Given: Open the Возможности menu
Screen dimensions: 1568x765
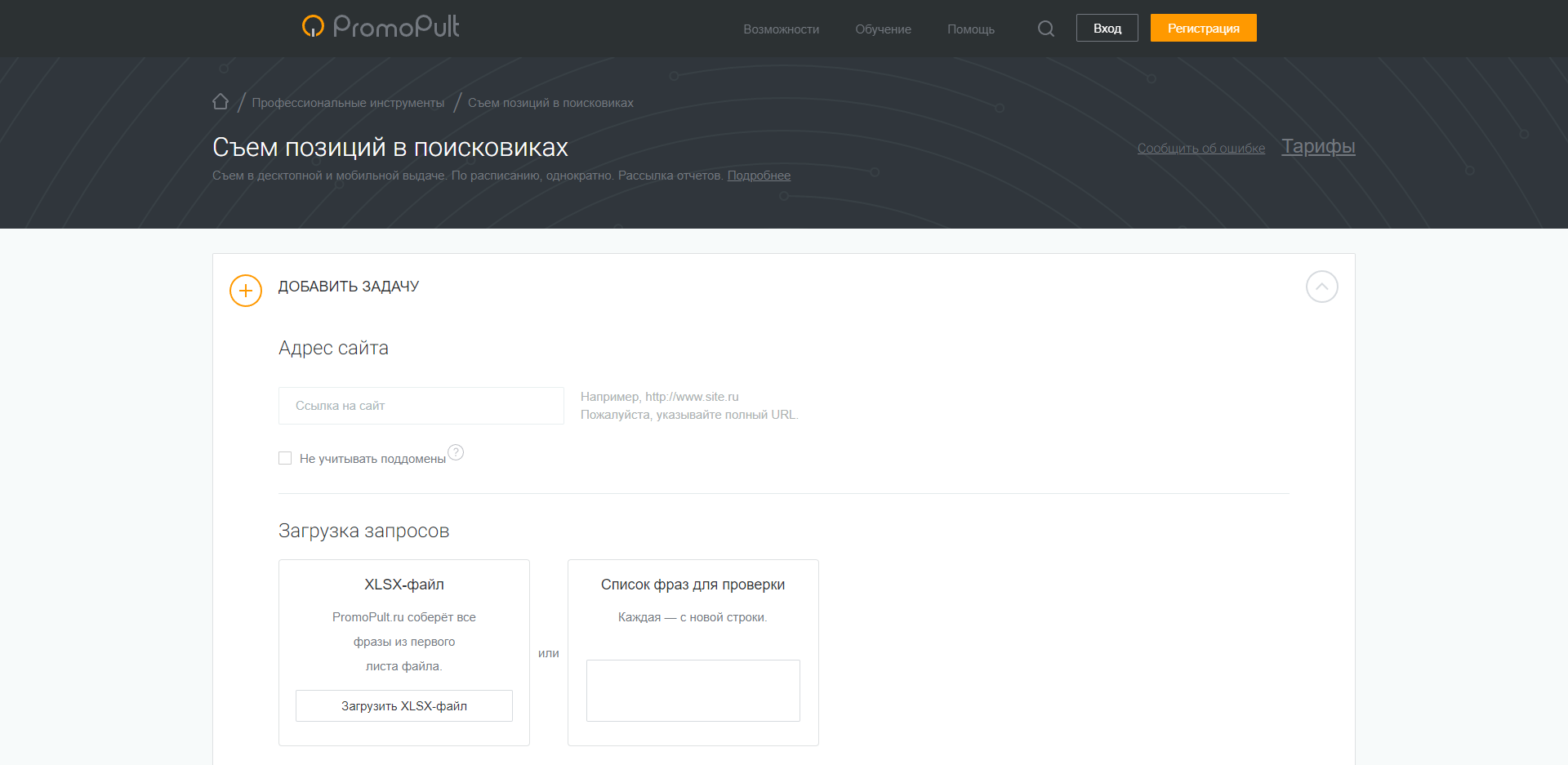Looking at the screenshot, I should 781,29.
